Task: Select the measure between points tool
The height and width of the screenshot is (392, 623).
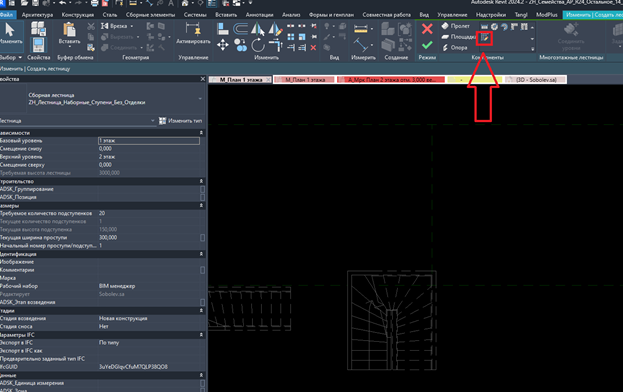Action: 361,44
